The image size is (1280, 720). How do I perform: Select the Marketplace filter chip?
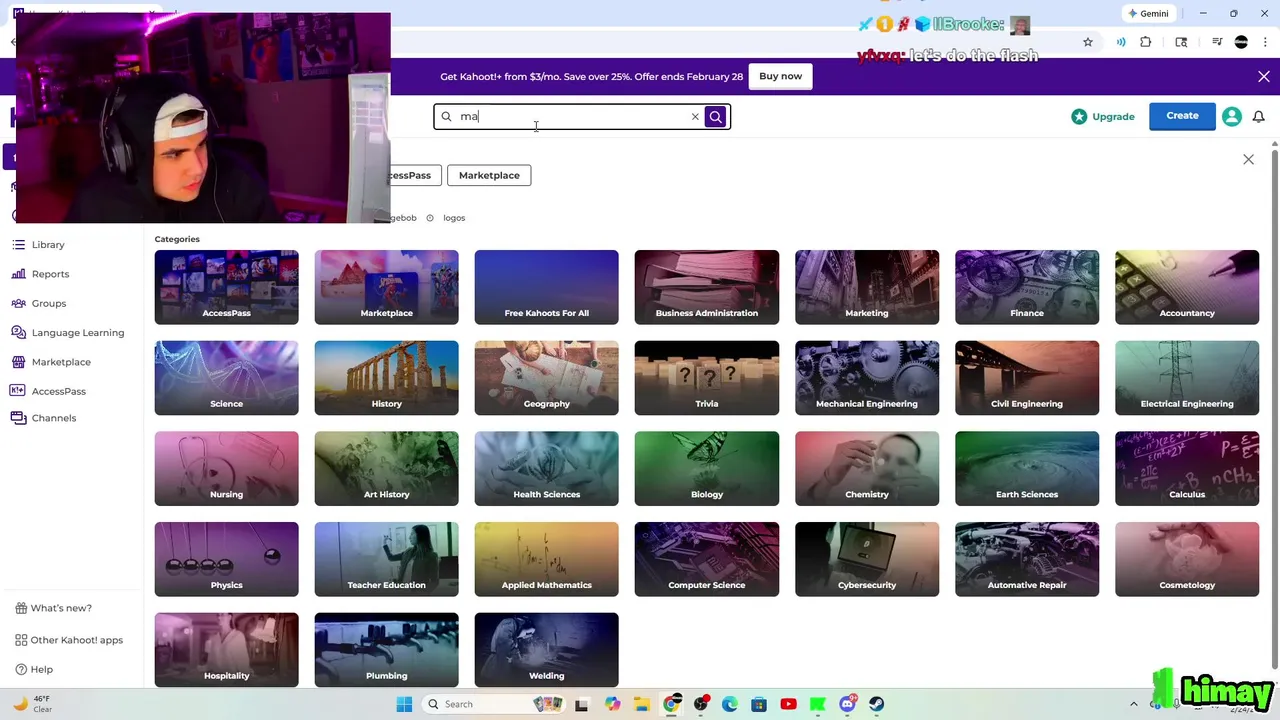489,175
